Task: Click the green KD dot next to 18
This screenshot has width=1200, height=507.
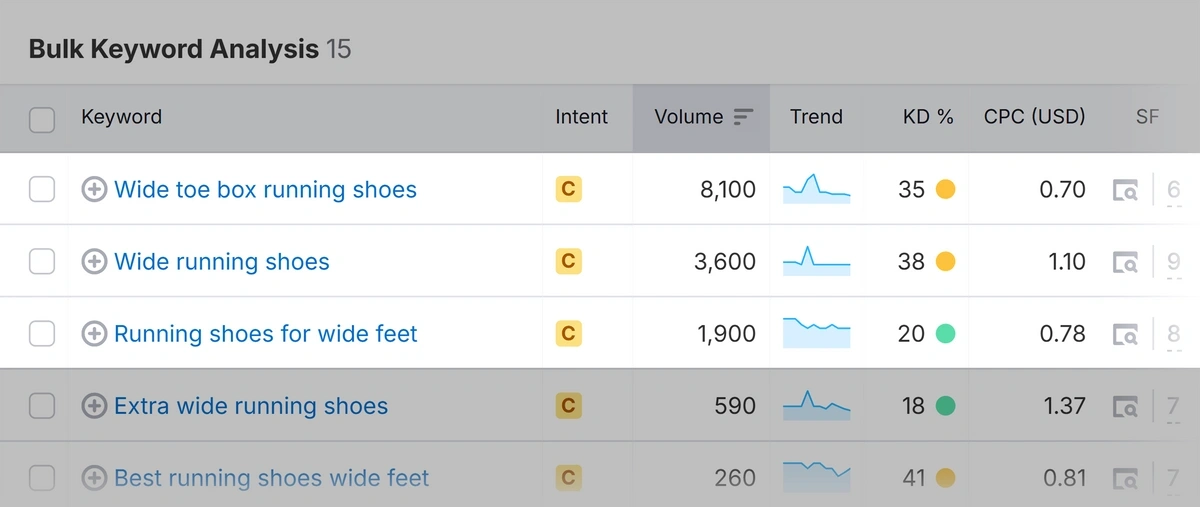Action: 945,405
